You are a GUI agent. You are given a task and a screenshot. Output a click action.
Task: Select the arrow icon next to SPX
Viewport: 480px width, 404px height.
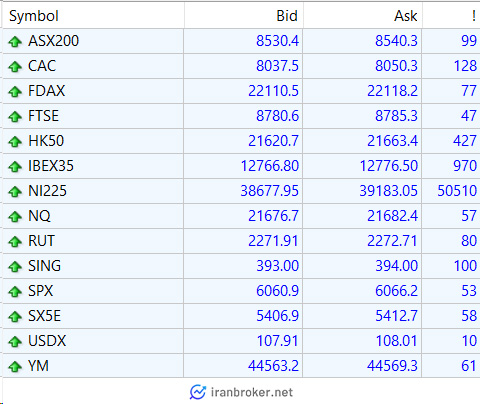click(15, 292)
